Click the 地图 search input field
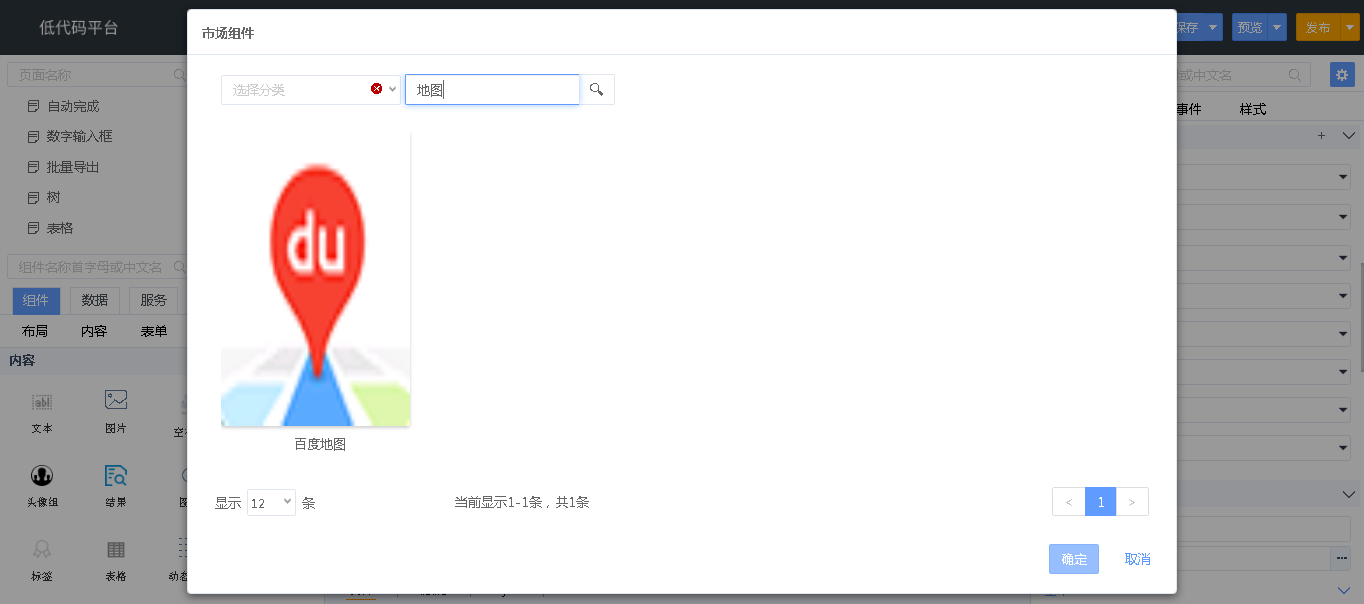This screenshot has width=1364, height=604. coord(492,90)
